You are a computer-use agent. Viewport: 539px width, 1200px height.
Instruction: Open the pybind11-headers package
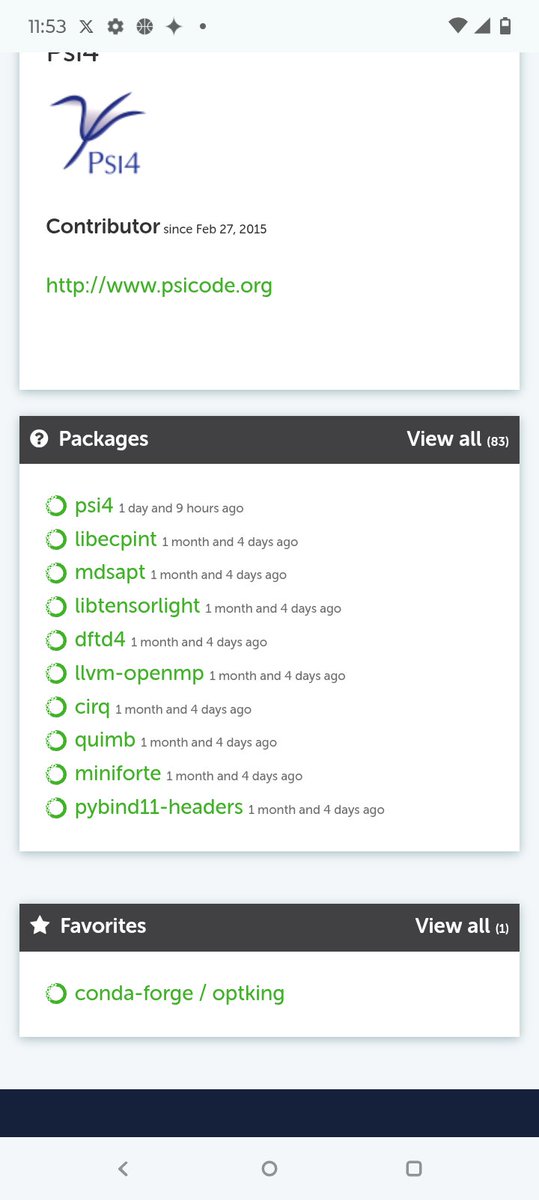coord(159,808)
